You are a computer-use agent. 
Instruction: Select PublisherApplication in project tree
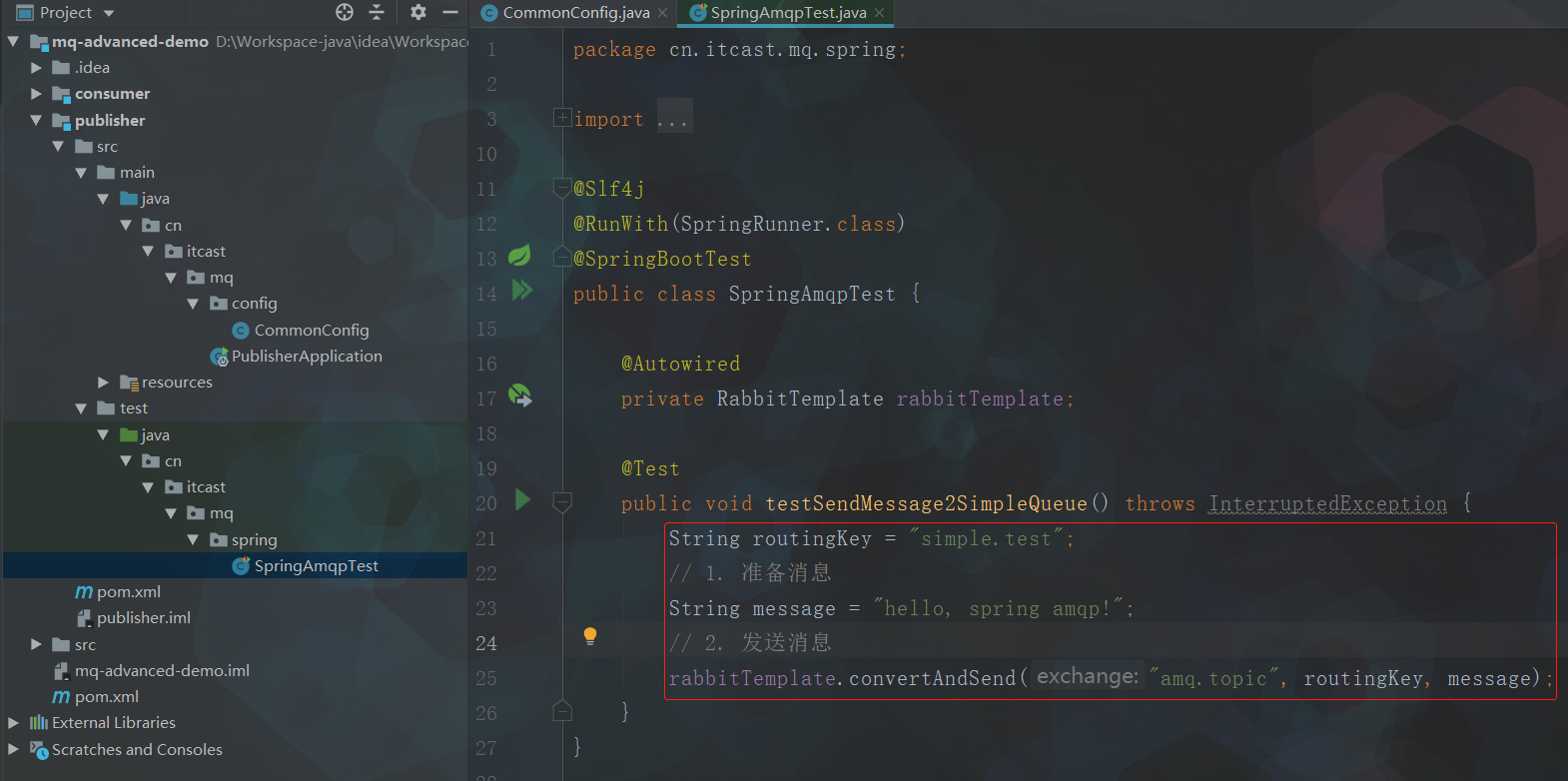[307, 357]
